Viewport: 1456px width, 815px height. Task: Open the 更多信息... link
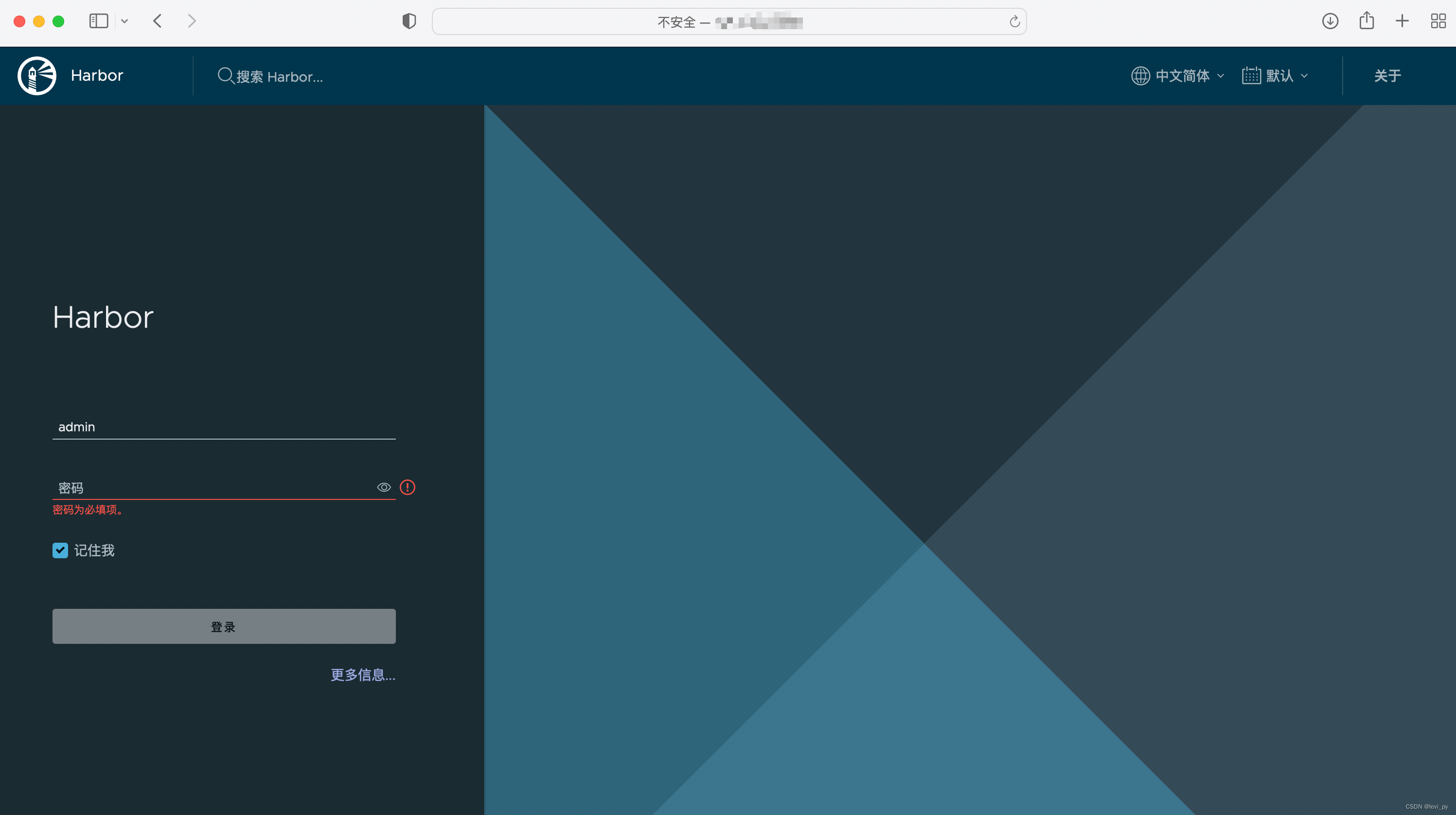(362, 675)
